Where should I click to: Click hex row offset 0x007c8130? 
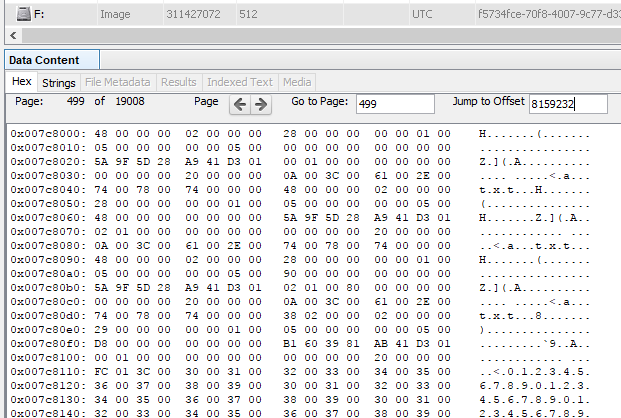click(48, 400)
